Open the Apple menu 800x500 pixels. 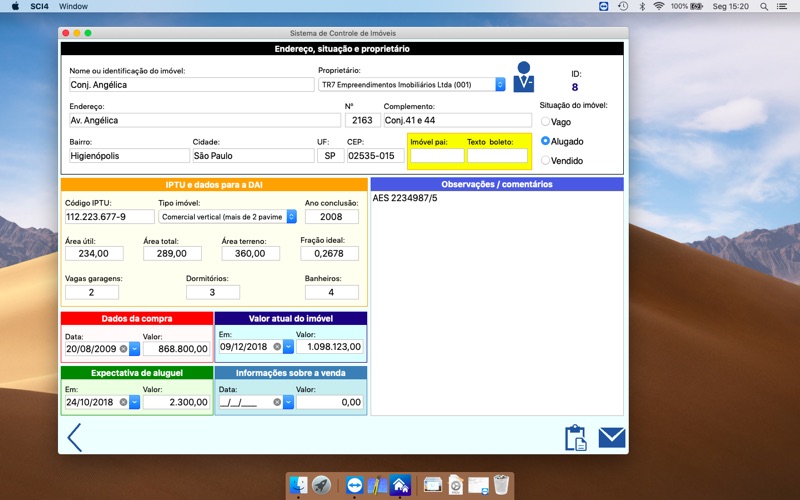coord(15,6)
